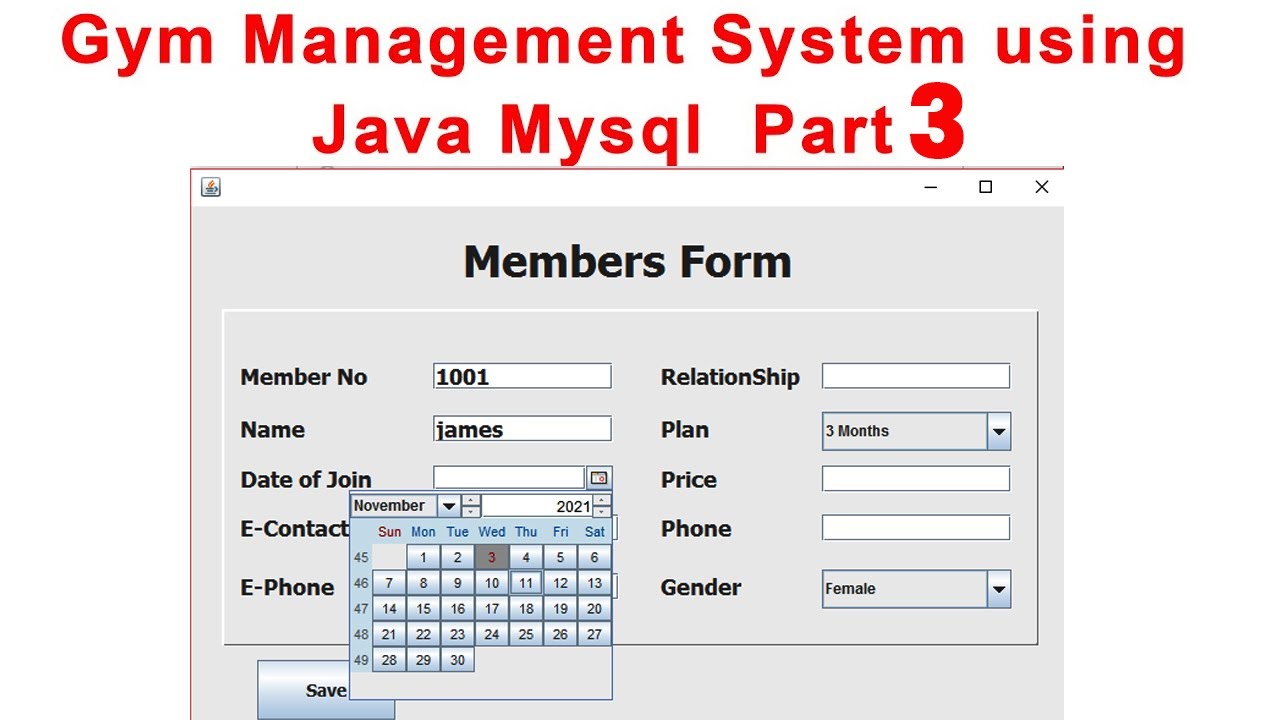1280x720 pixels.
Task: Select November 30 in the calendar
Action: point(458,660)
